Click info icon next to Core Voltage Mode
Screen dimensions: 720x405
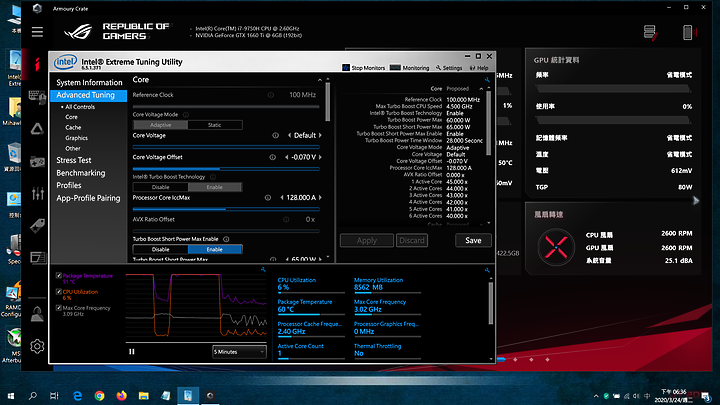click(x=186, y=115)
